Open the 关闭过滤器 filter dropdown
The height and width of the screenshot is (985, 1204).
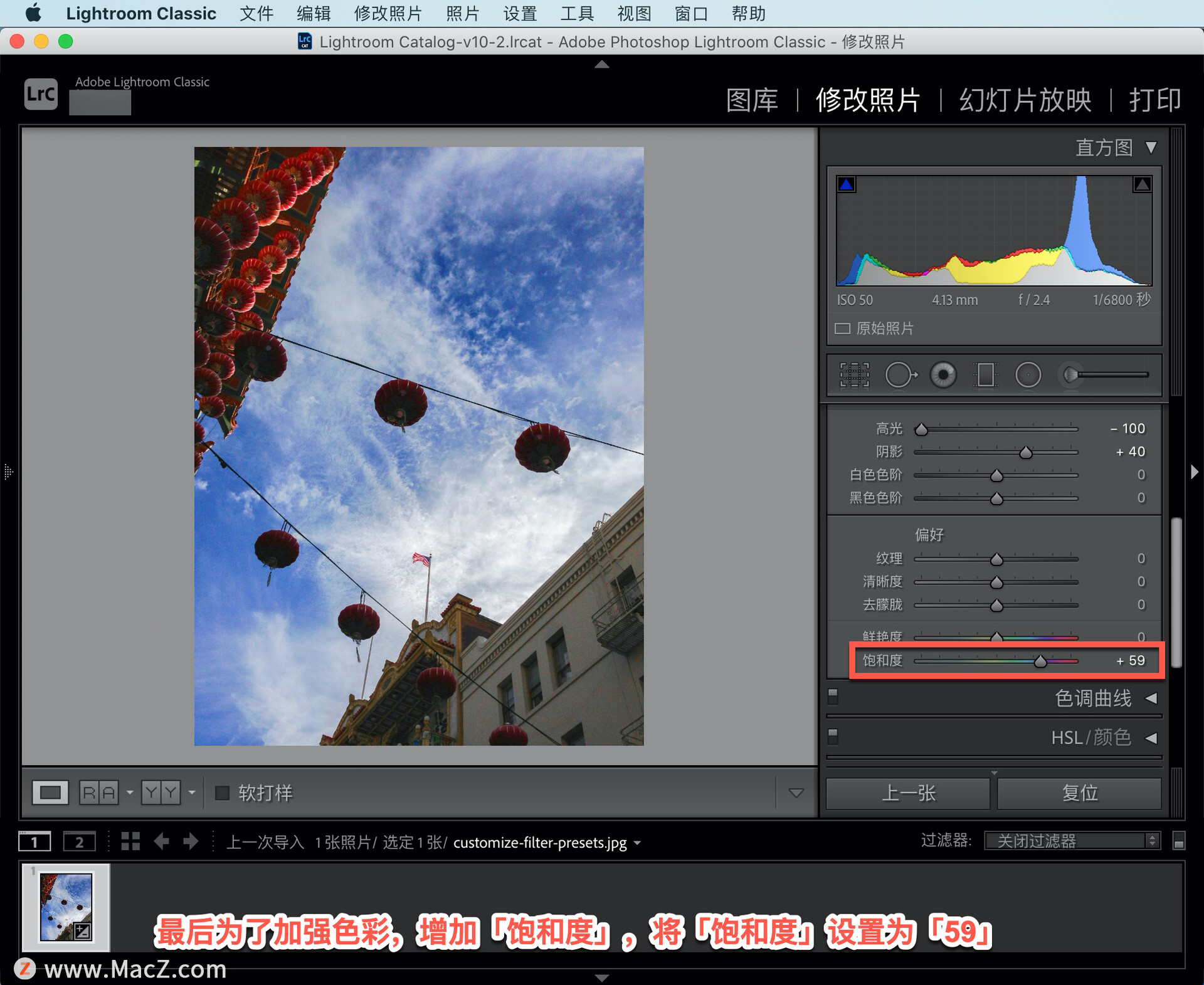pyautogui.click(x=1072, y=841)
